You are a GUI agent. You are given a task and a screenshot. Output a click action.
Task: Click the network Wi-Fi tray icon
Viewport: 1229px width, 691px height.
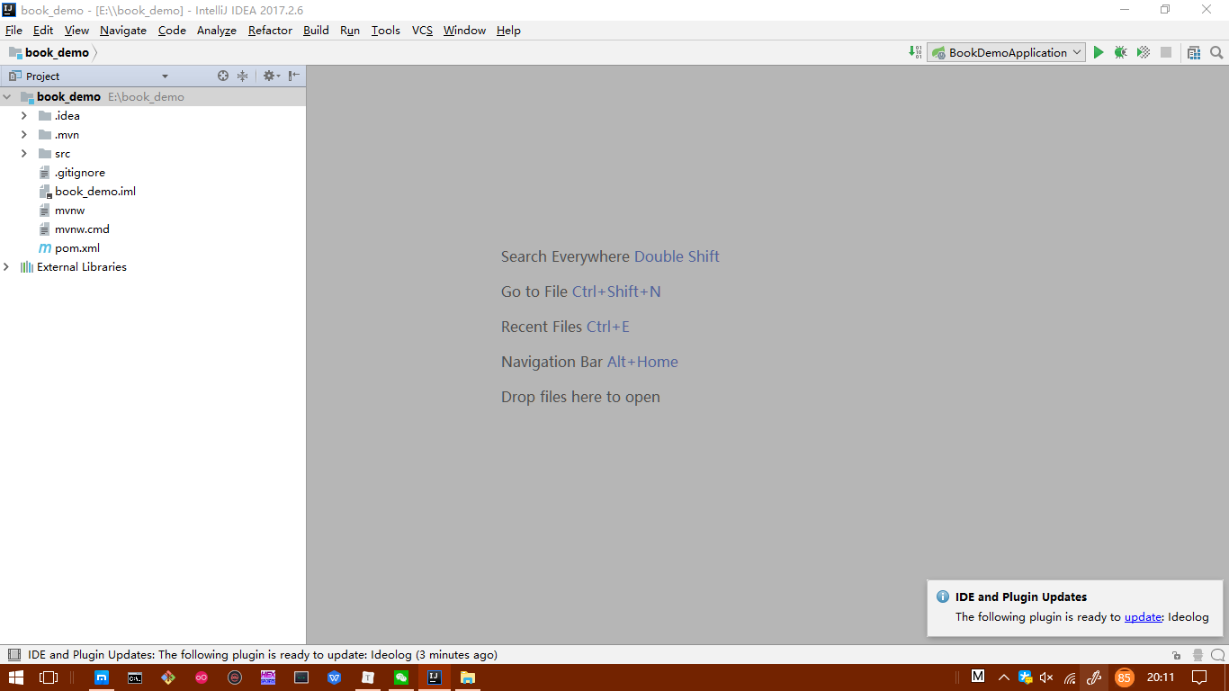point(1070,677)
